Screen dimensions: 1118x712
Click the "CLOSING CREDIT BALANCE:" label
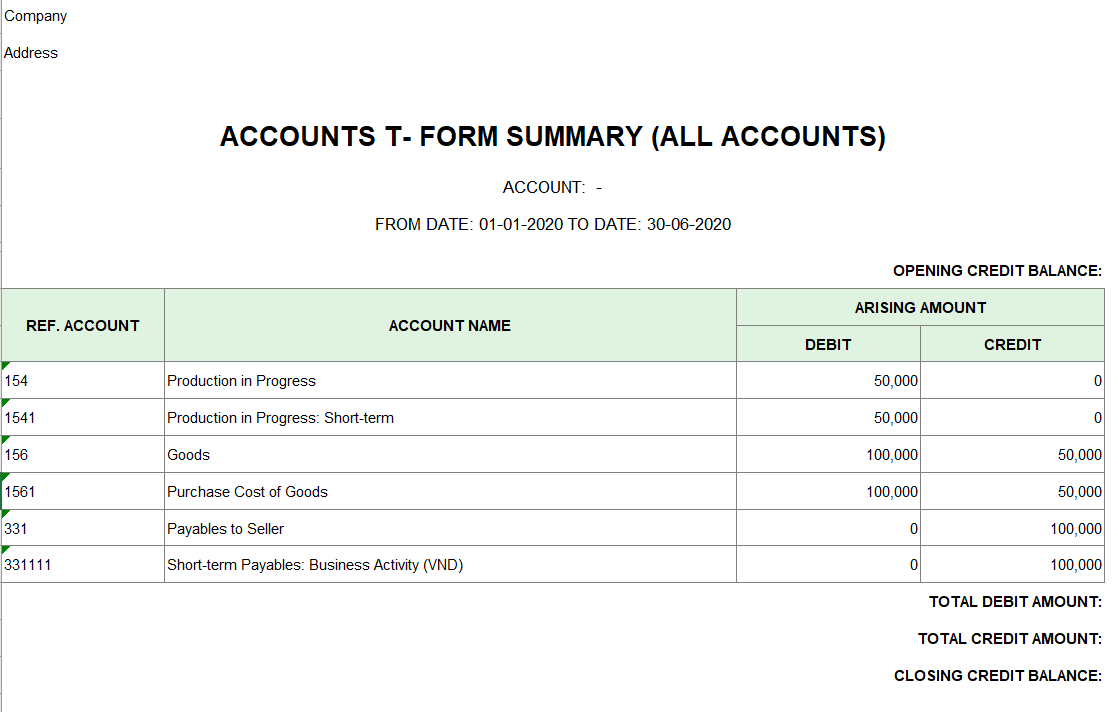(997, 676)
